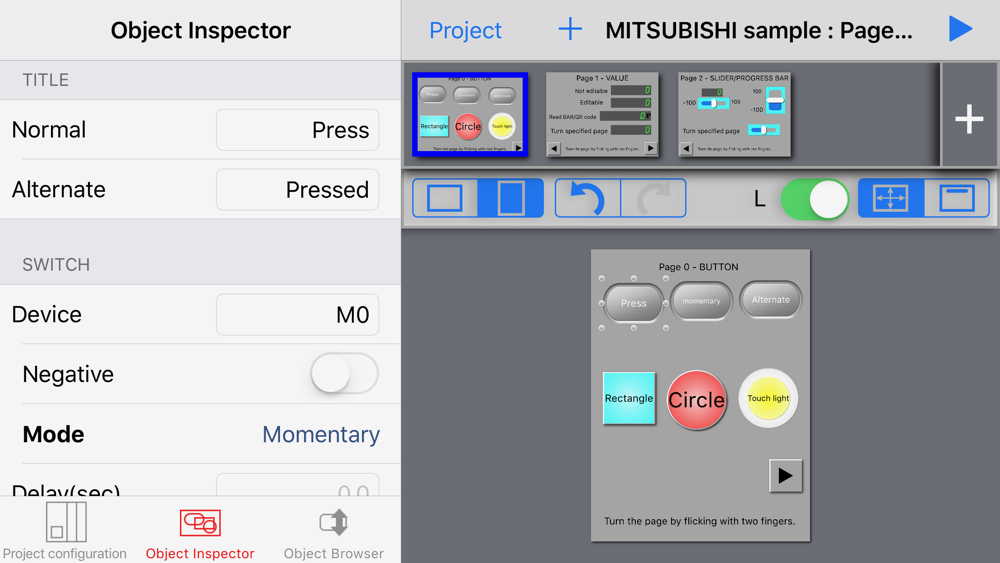
Task: Add a new page with white plus
Action: (x=969, y=119)
